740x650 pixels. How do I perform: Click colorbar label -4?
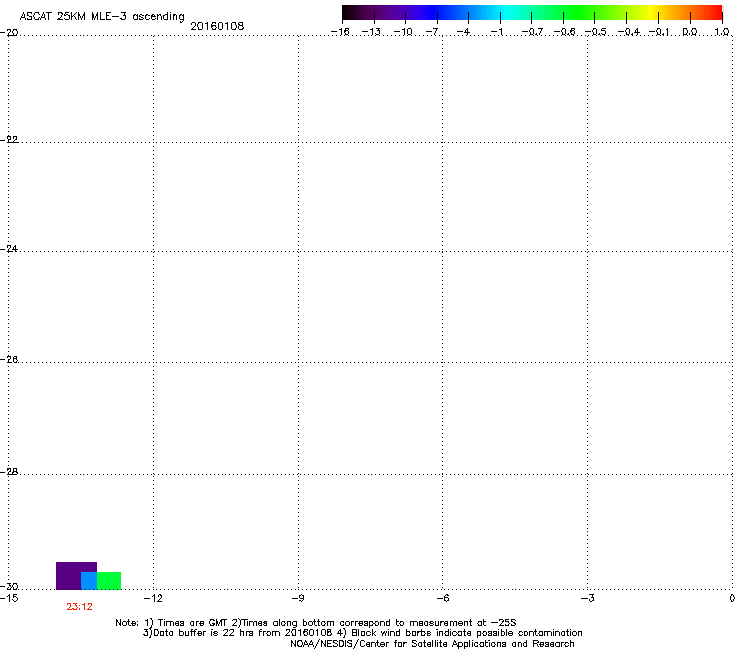pyautogui.click(x=463, y=32)
